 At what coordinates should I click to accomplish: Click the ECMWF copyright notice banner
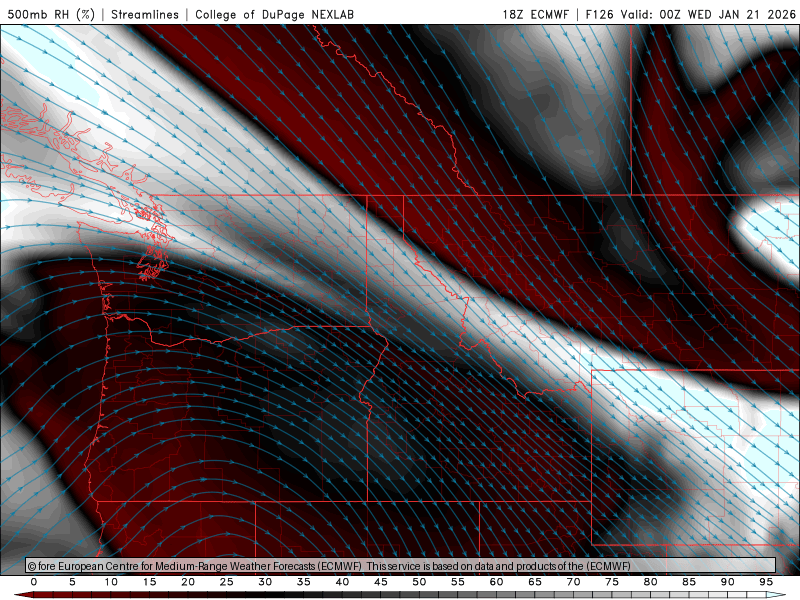pyautogui.click(x=401, y=566)
